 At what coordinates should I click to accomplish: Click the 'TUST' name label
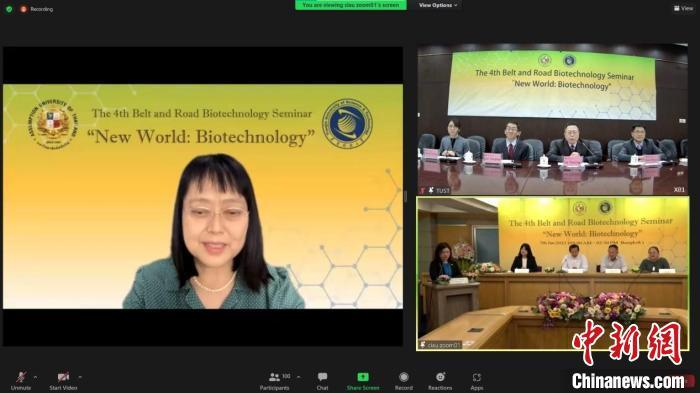click(x=443, y=191)
